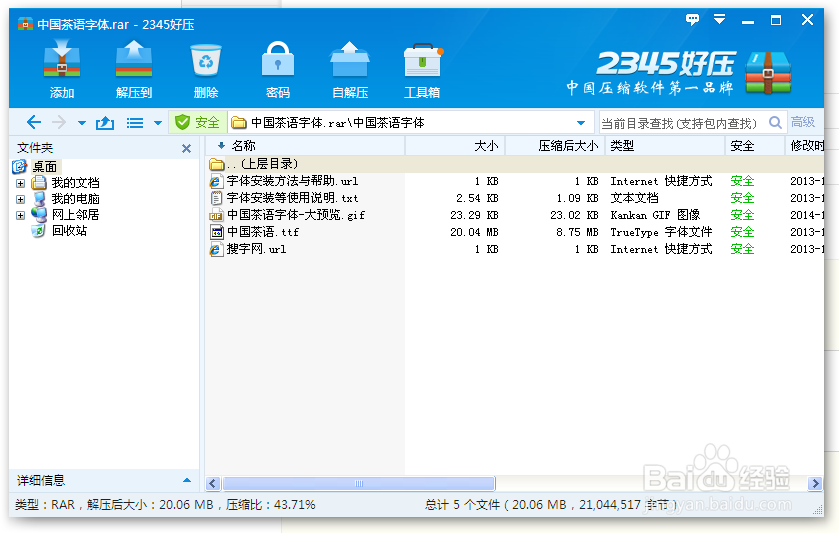Open the title bar menu dropdown icon
Image resolution: width=839 pixels, height=533 pixels.
pos(720,20)
